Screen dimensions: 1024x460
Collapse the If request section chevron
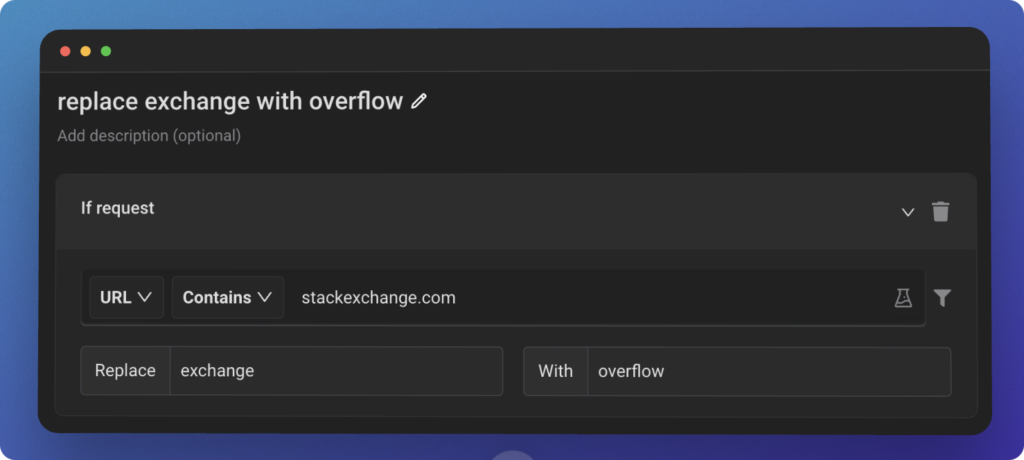908,212
